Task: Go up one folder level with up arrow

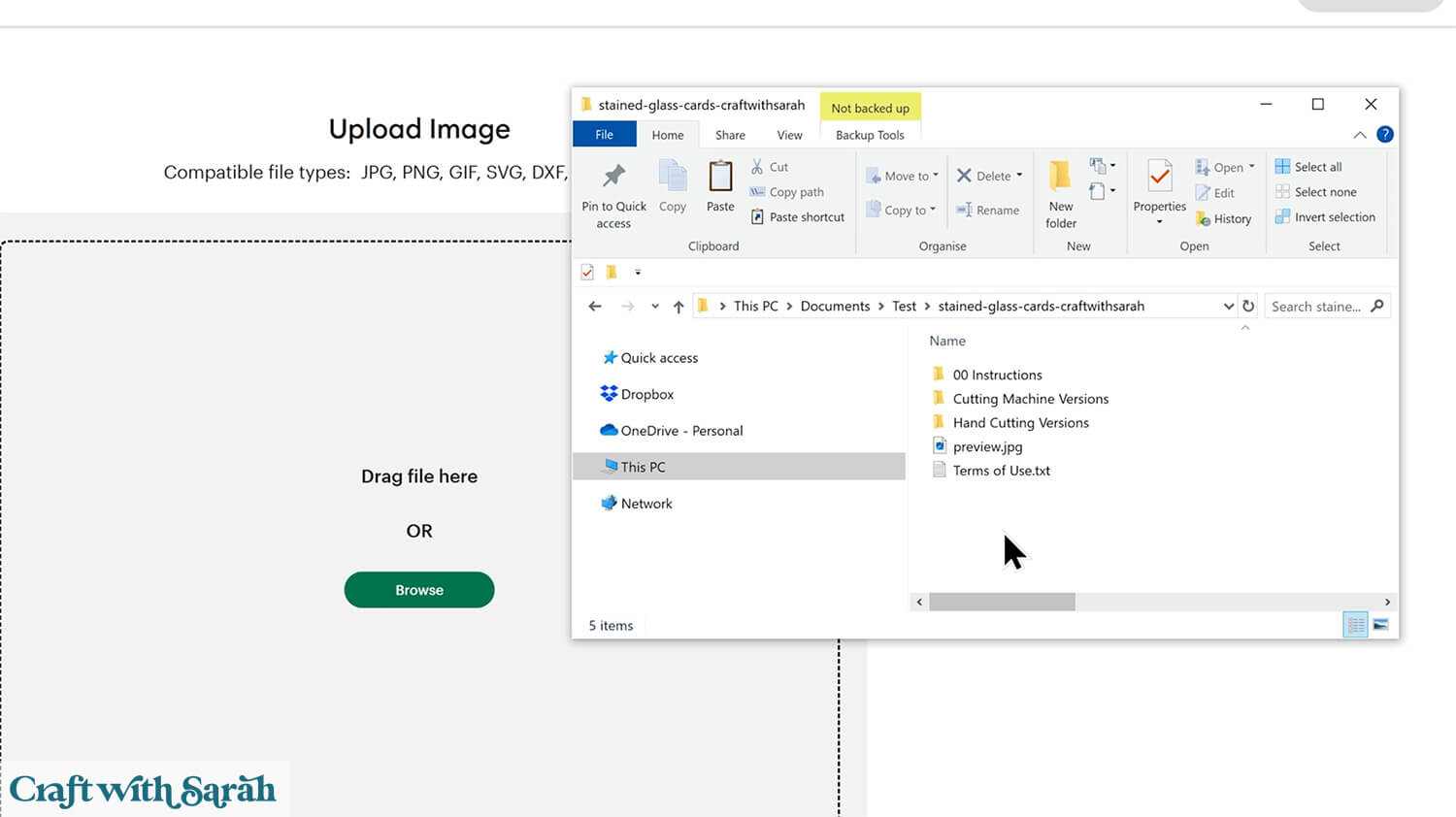Action: click(678, 307)
